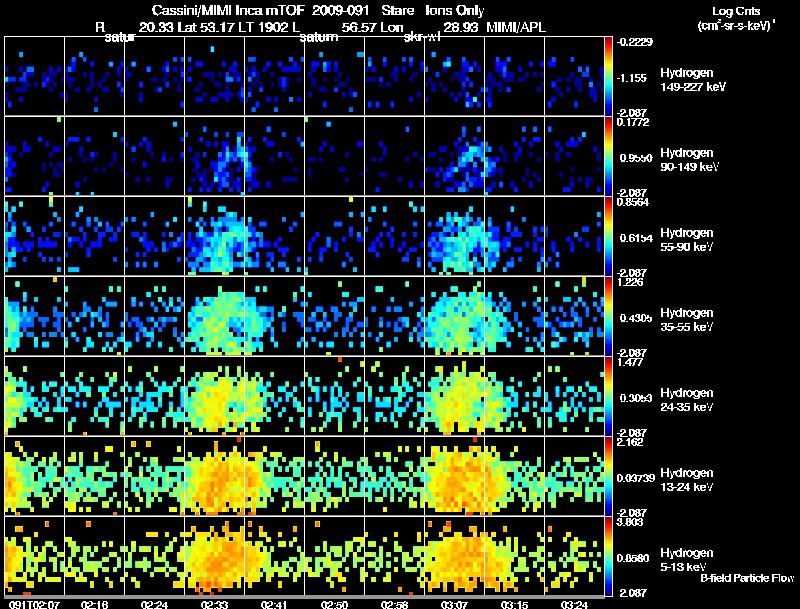800x609 pixels.
Task: Click the 'Hydrogen 149-227 keV' row label
Action: 692,80
